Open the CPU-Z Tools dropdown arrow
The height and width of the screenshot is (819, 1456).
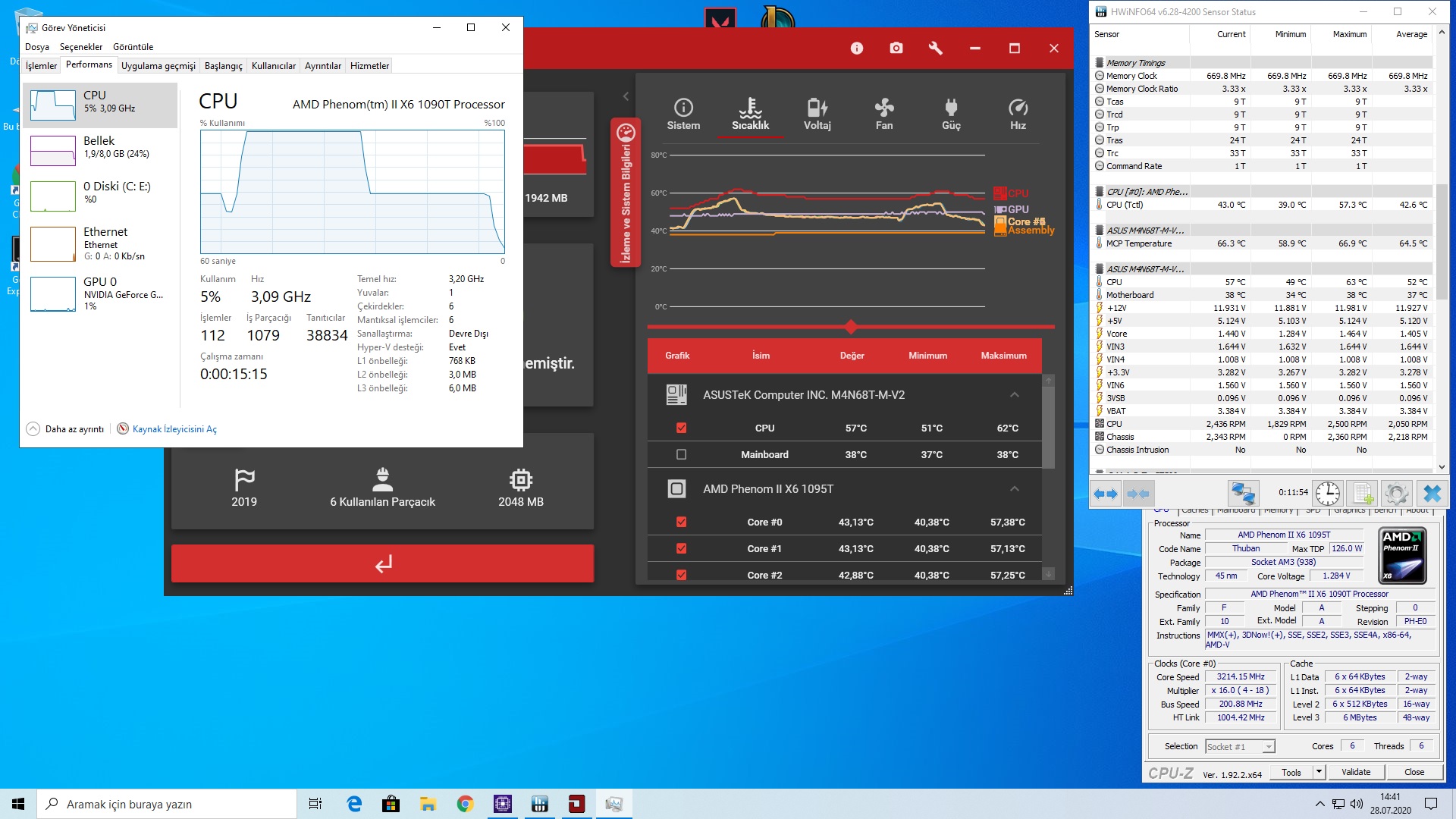coord(1319,772)
